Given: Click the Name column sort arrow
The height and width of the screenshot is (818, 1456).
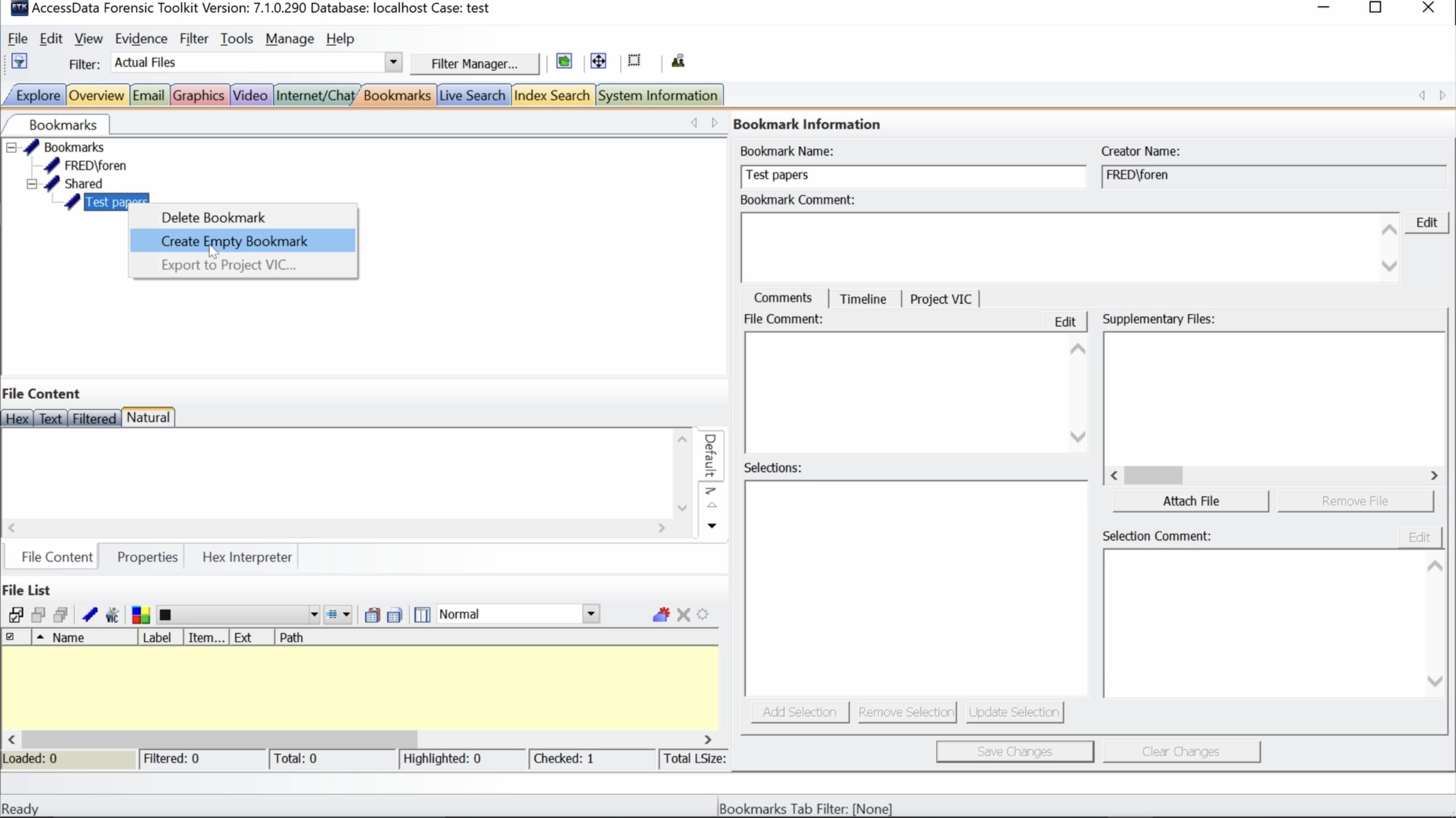Looking at the screenshot, I should (x=40, y=637).
